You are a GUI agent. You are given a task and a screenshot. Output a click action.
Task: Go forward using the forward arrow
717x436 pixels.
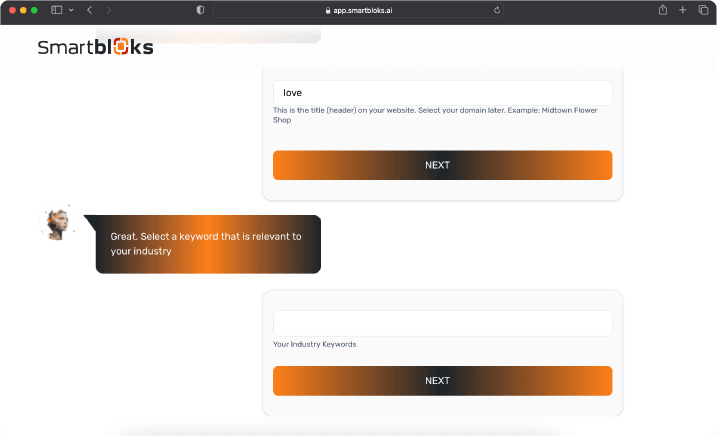[108, 10]
